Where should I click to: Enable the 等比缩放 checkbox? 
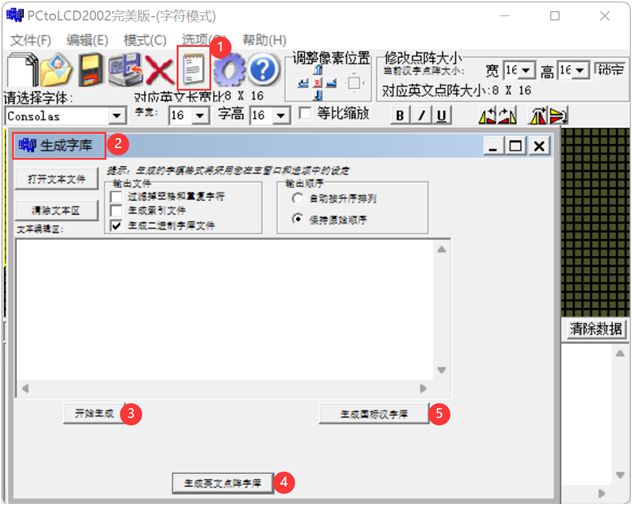305,113
